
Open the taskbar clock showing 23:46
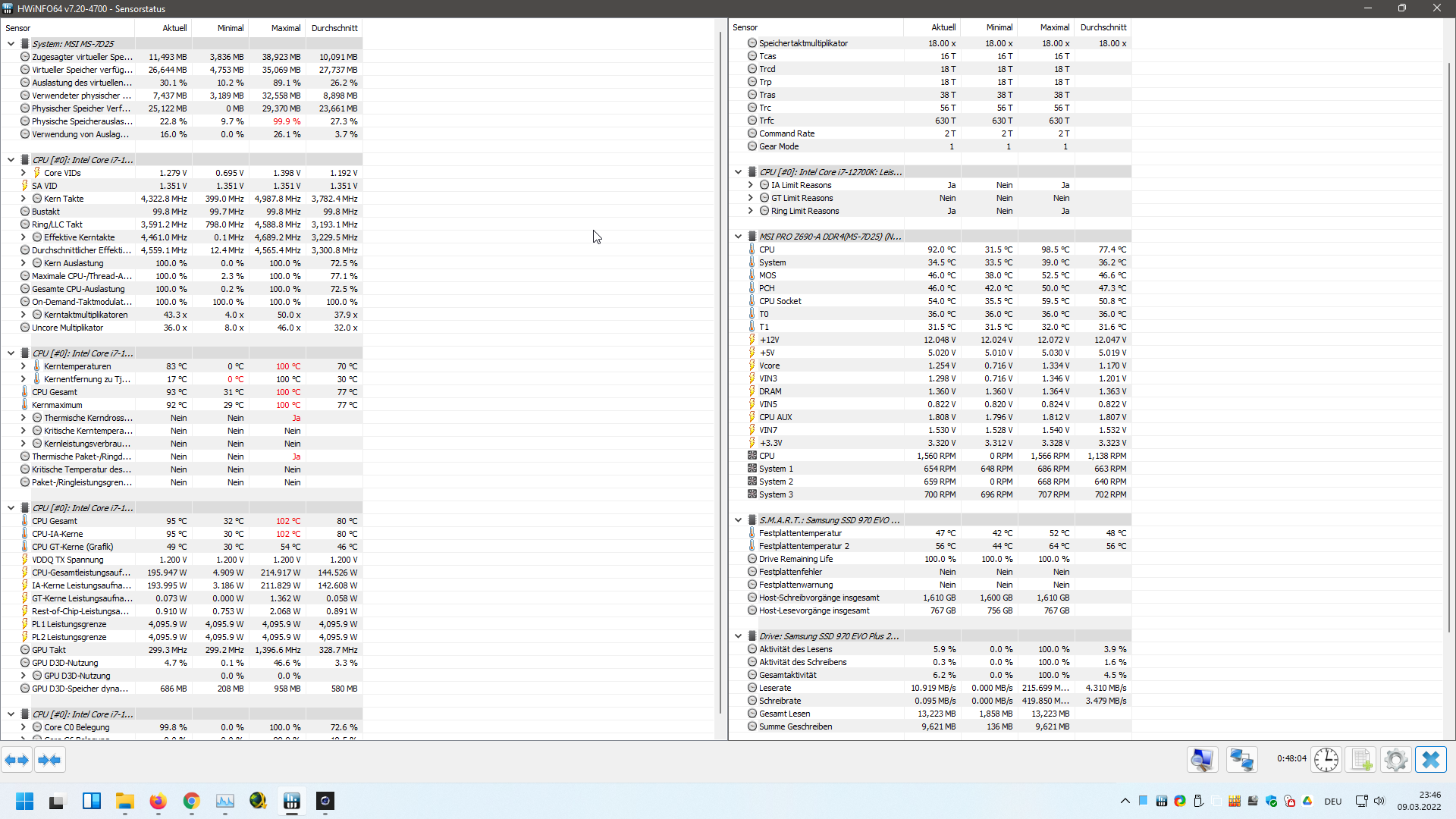1419,801
